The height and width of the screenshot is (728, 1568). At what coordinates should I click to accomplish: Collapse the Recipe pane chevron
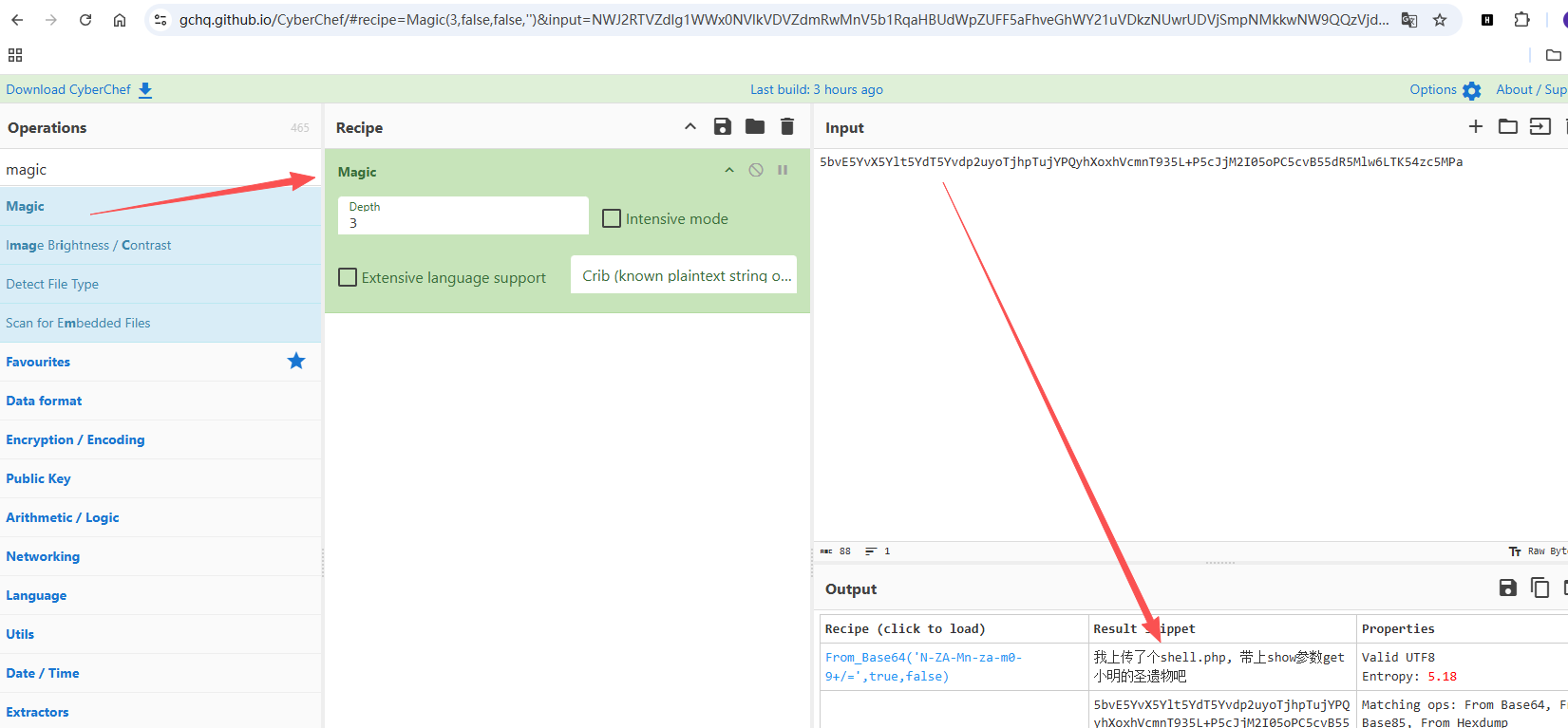tap(690, 126)
